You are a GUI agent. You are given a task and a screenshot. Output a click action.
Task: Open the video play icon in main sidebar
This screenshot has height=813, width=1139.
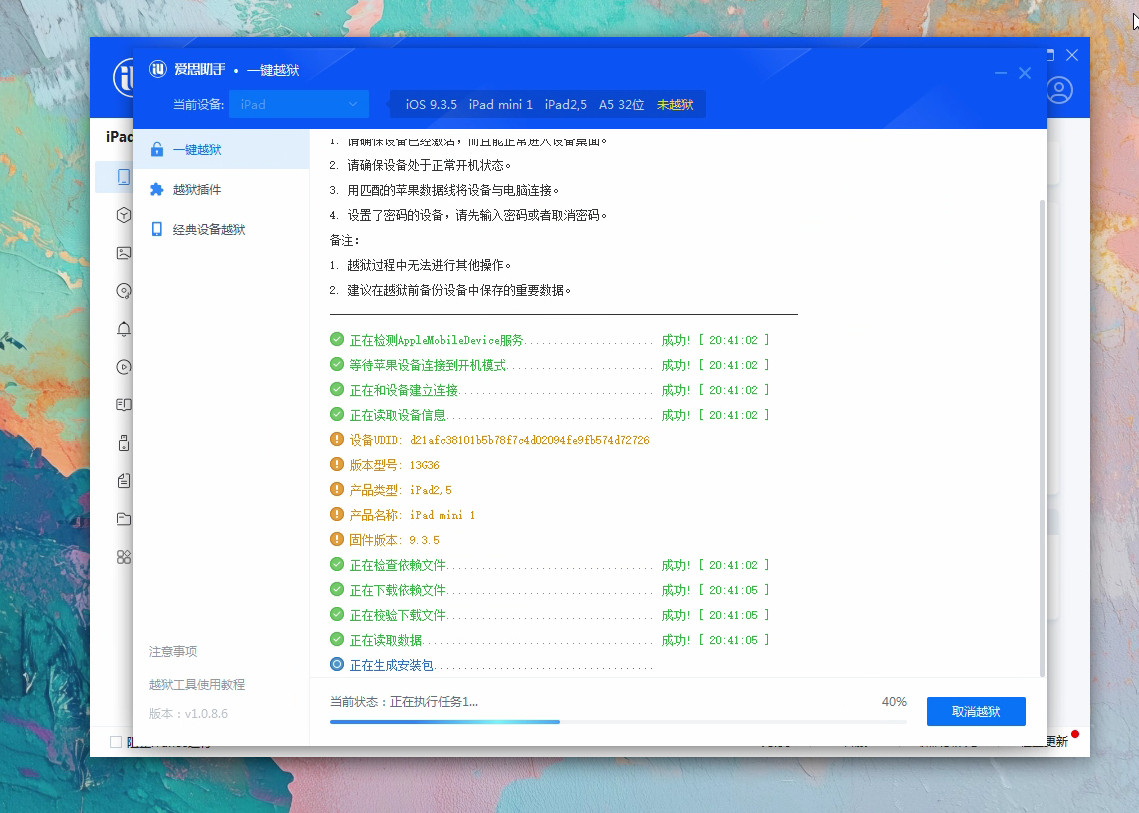tap(124, 367)
